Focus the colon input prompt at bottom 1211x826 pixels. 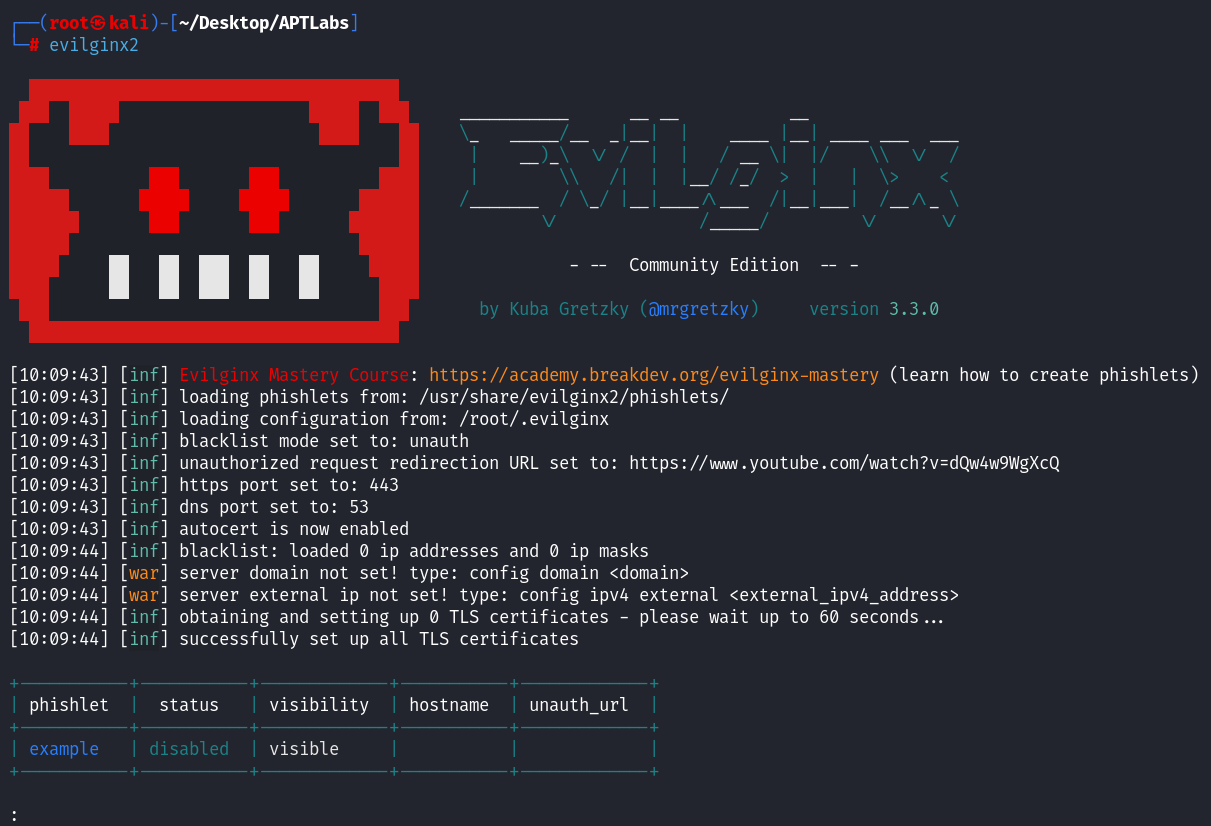click(14, 815)
